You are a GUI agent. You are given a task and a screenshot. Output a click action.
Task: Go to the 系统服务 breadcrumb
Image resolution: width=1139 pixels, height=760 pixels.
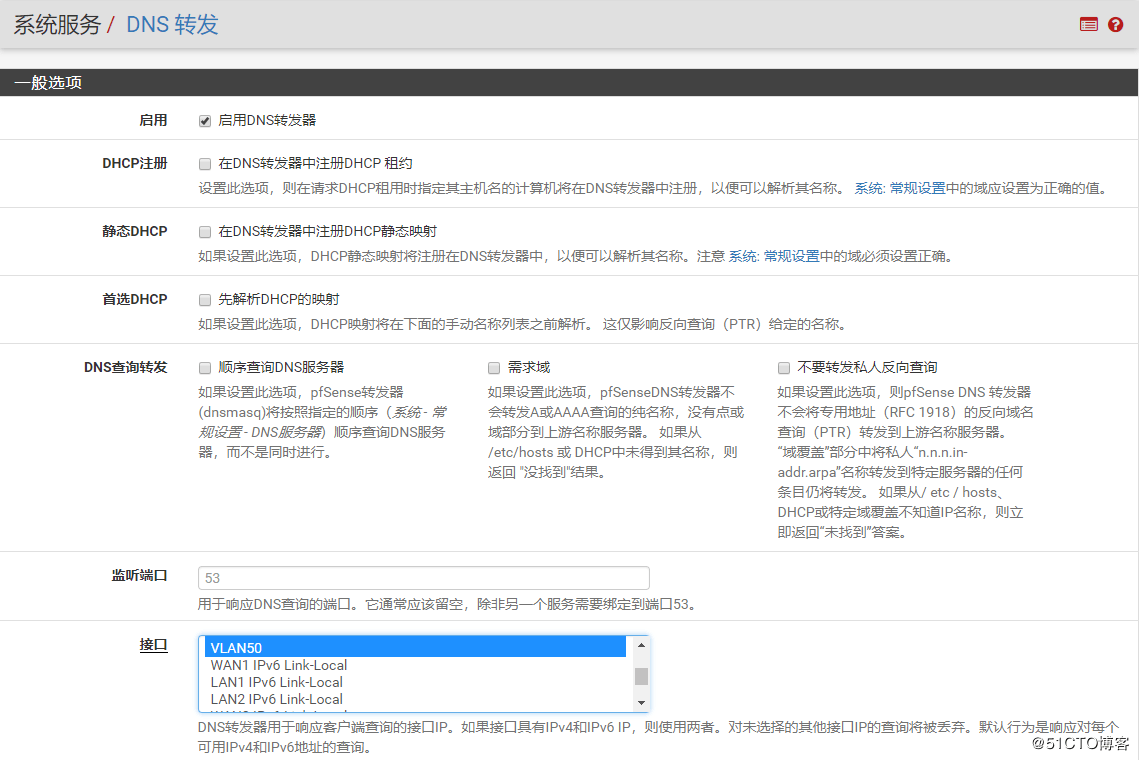pos(57,25)
